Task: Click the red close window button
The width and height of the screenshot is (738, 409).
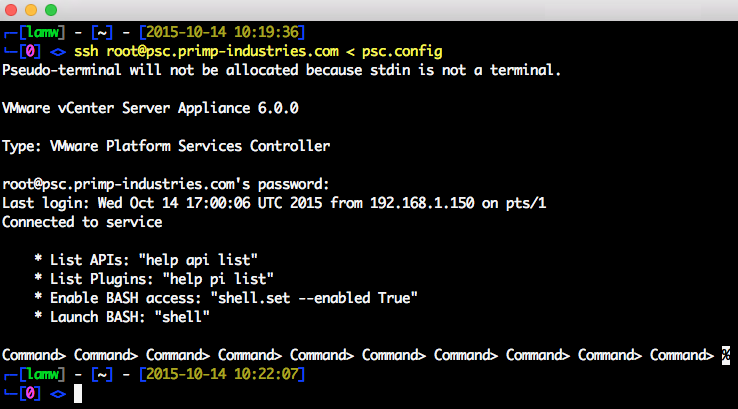Action: [x=11, y=10]
